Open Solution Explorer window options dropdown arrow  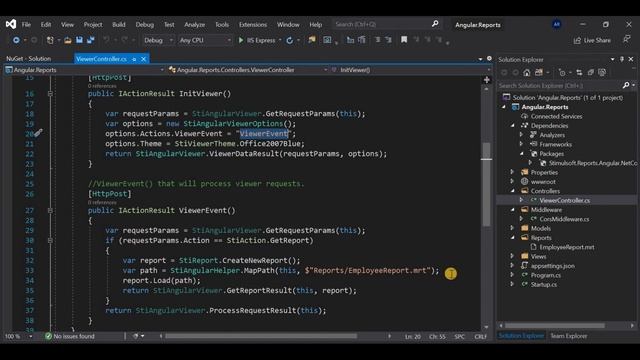coord(612,59)
